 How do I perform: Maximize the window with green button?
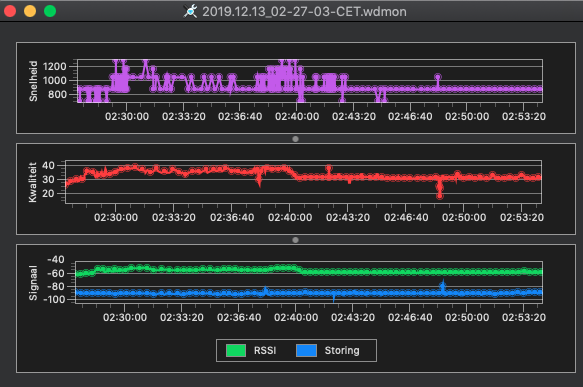pyautogui.click(x=50, y=11)
